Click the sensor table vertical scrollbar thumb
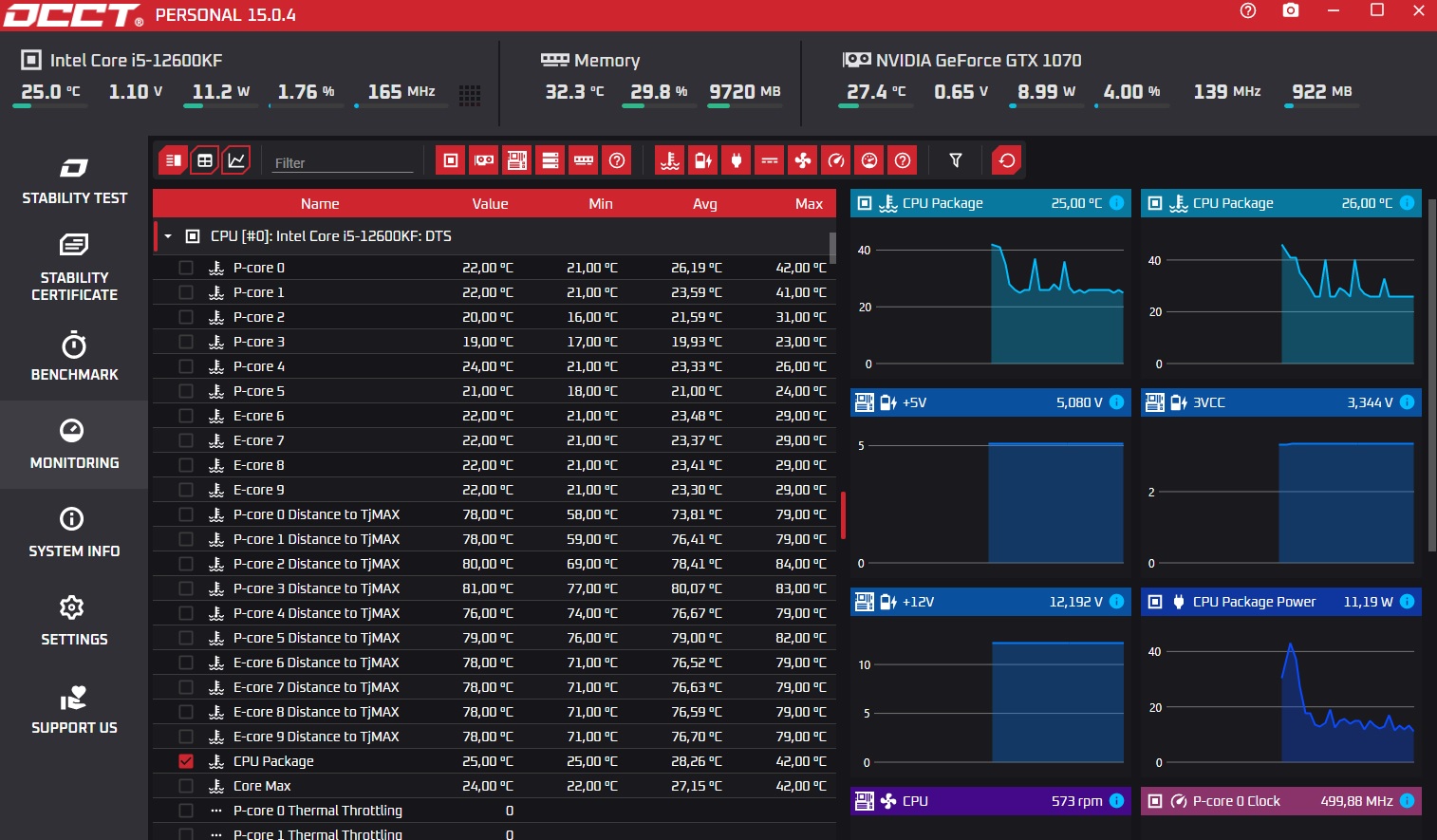Image resolution: width=1437 pixels, height=840 pixels. (832, 248)
